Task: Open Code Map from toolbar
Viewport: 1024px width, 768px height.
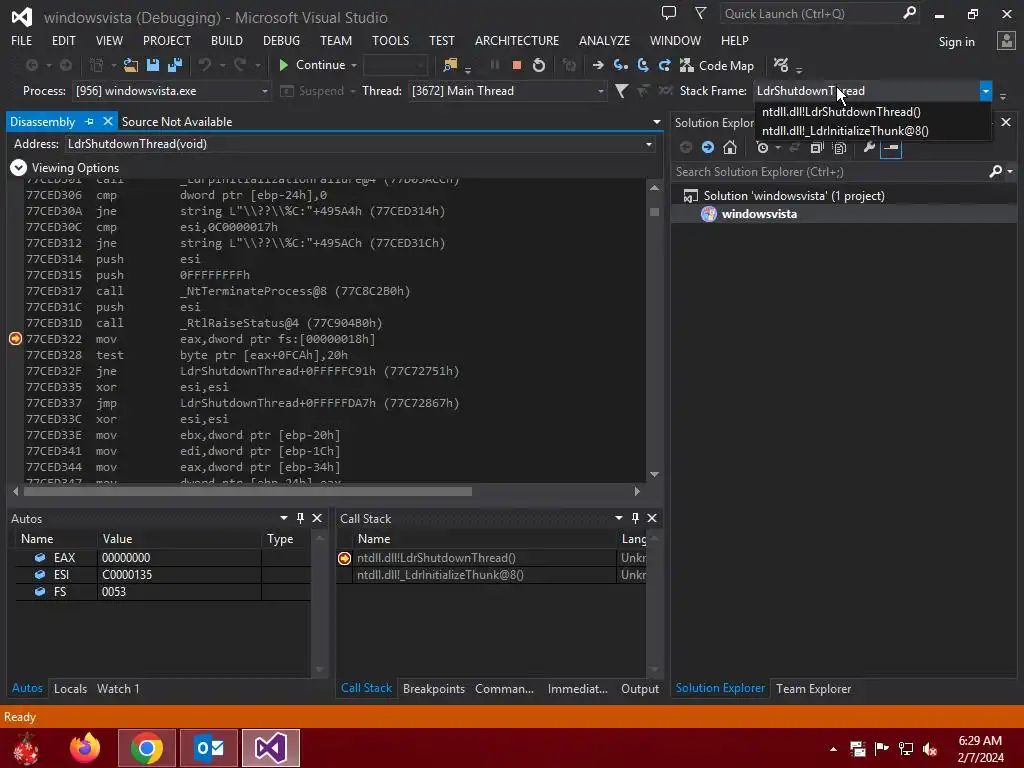Action: point(717,65)
